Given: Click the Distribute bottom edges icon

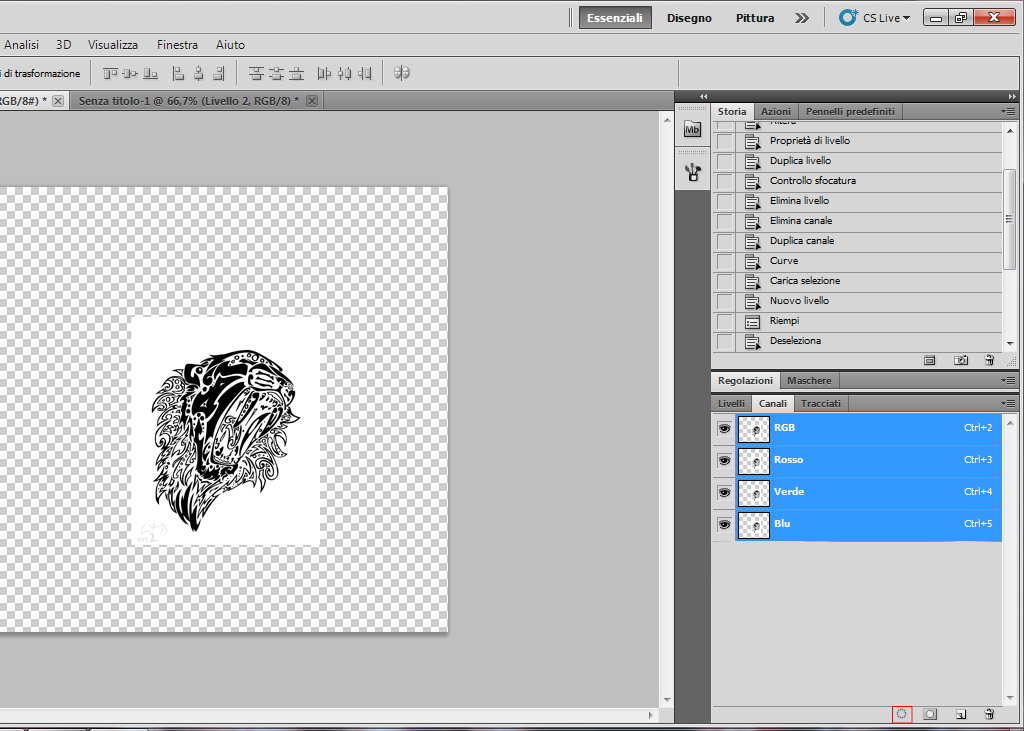Looking at the screenshot, I should pos(296,73).
